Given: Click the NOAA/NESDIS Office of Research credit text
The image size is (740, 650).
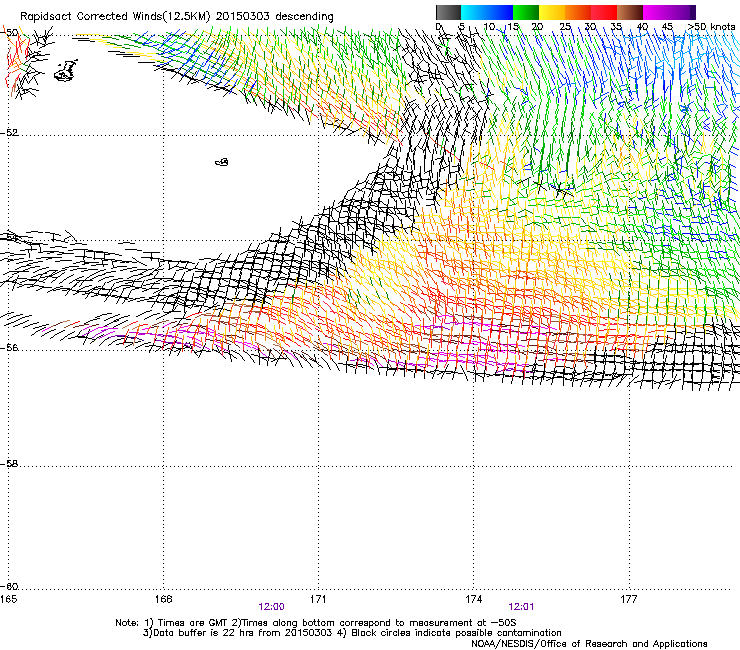Looking at the screenshot, I should click(x=589, y=644).
